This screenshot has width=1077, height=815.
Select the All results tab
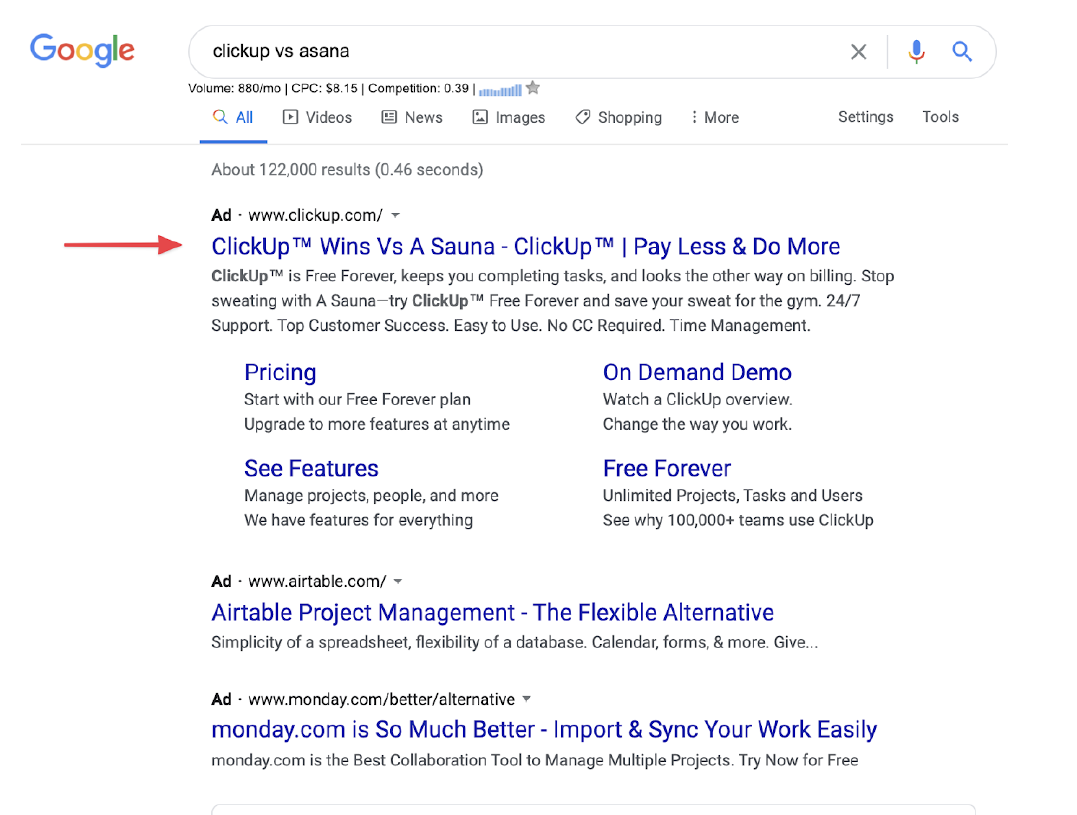click(x=233, y=117)
